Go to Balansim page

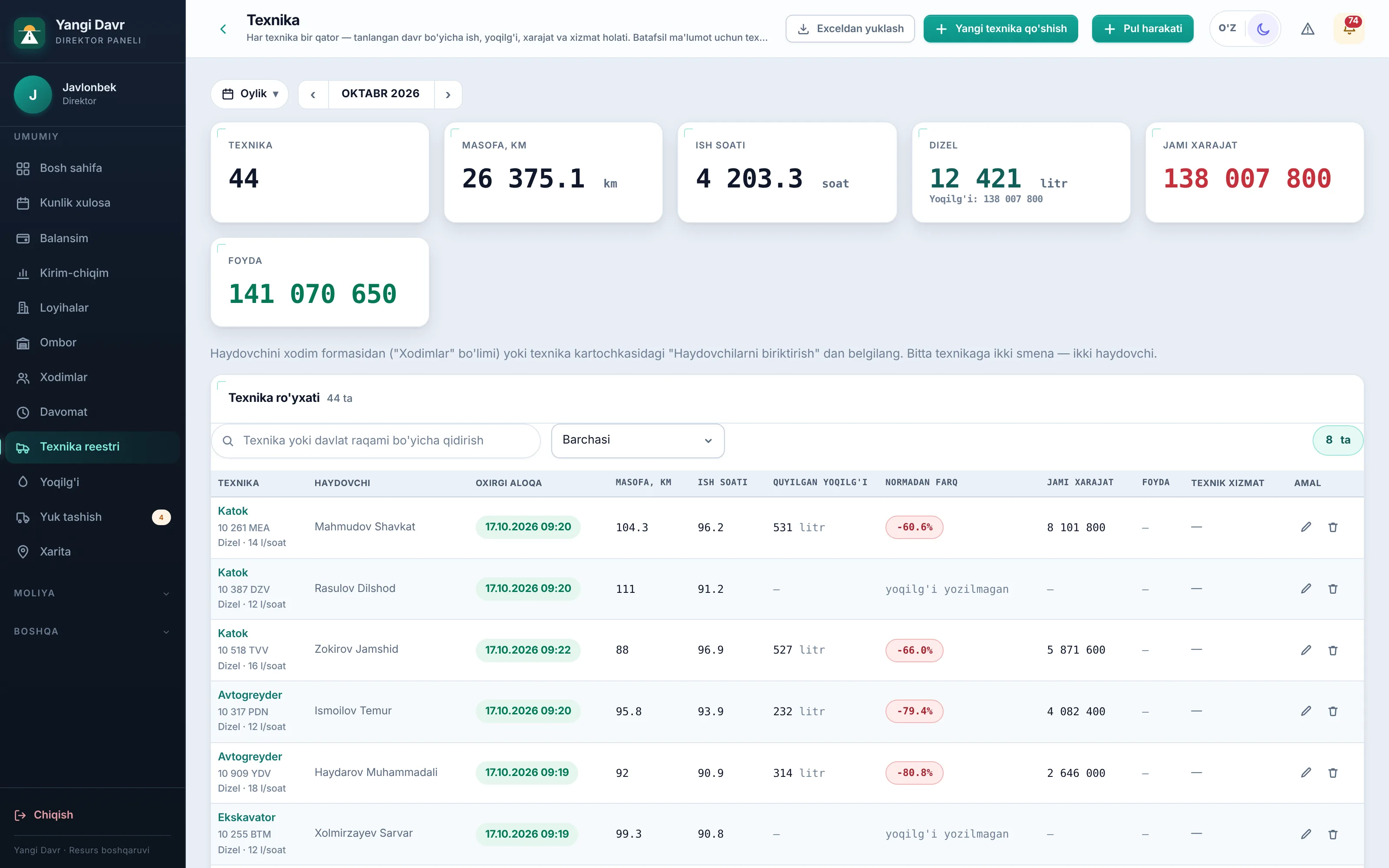click(x=92, y=238)
